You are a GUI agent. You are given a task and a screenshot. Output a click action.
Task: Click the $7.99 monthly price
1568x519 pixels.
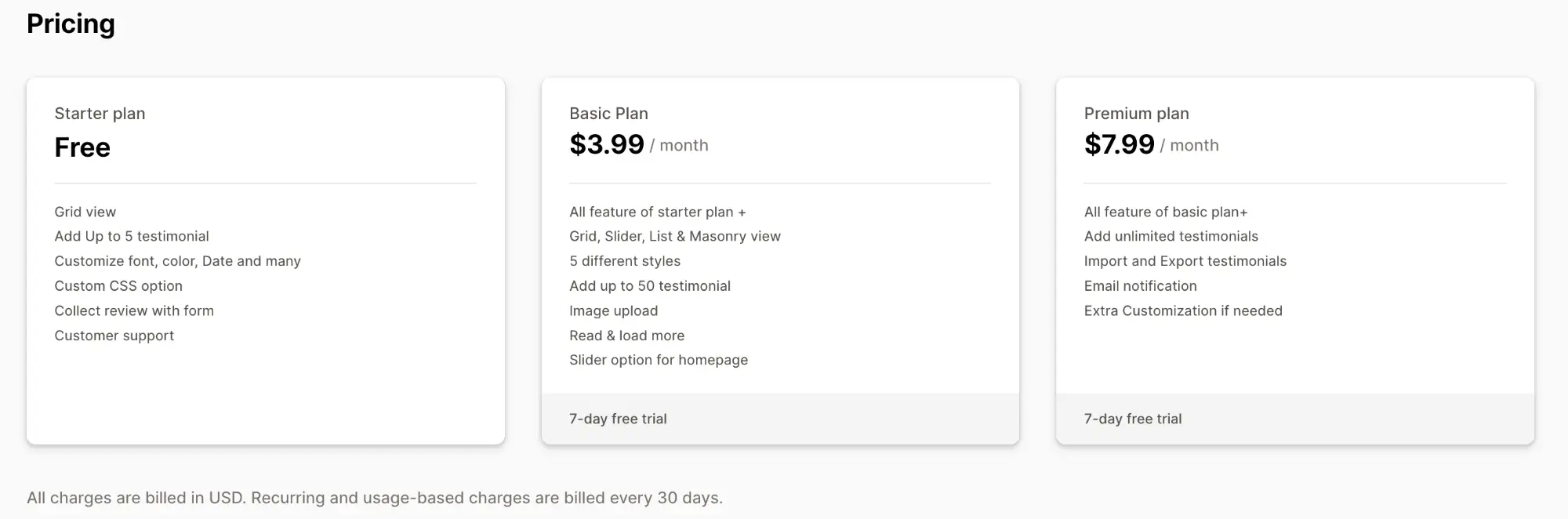tap(1119, 145)
